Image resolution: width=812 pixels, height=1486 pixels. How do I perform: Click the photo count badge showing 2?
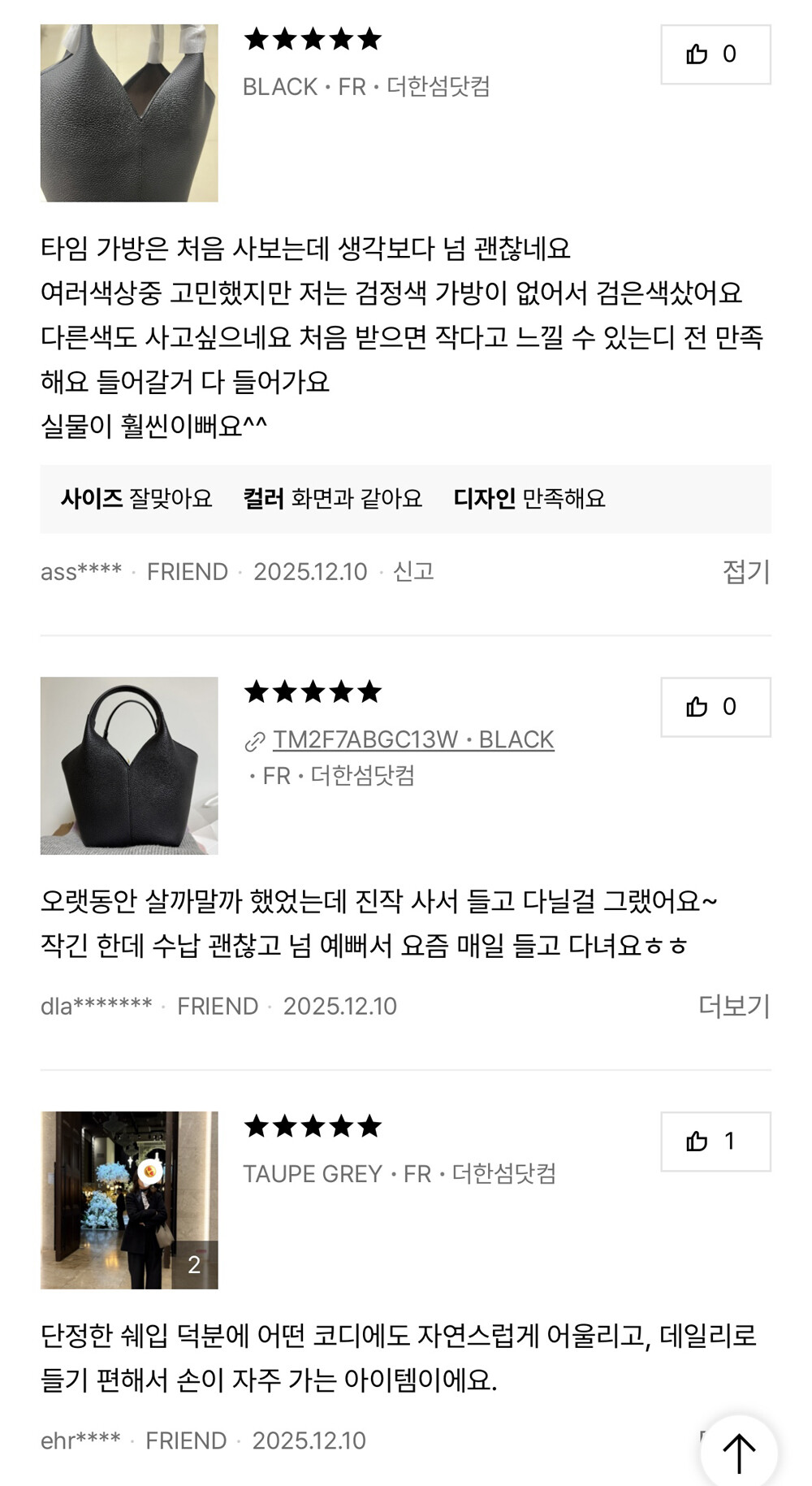[194, 1265]
